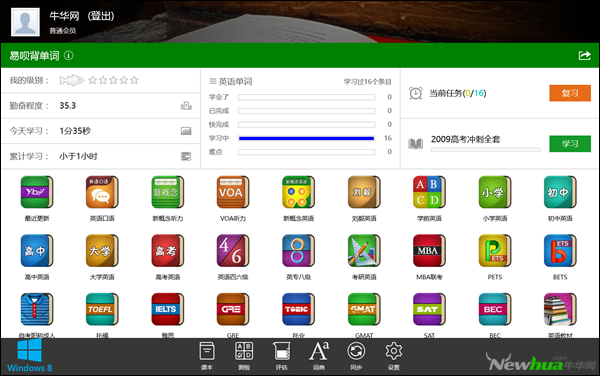Click the 35.3 diligence value
This screenshot has width=600, height=376.
click(67, 106)
